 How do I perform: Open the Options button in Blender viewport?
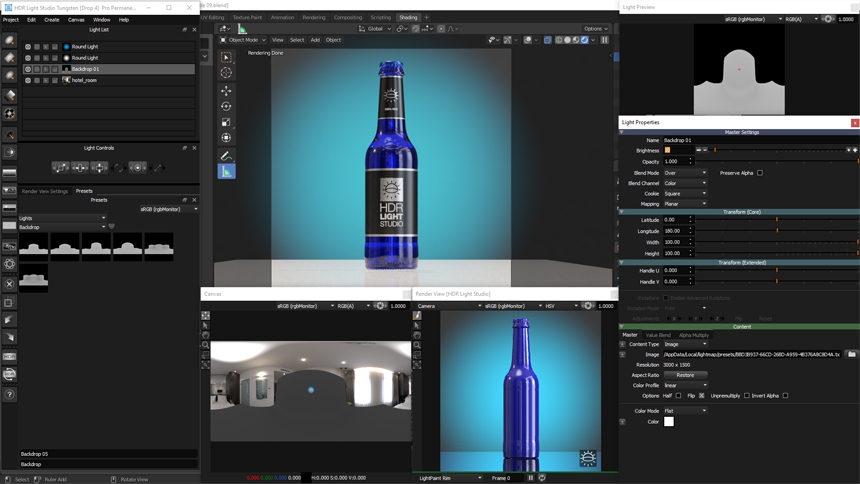click(x=596, y=29)
